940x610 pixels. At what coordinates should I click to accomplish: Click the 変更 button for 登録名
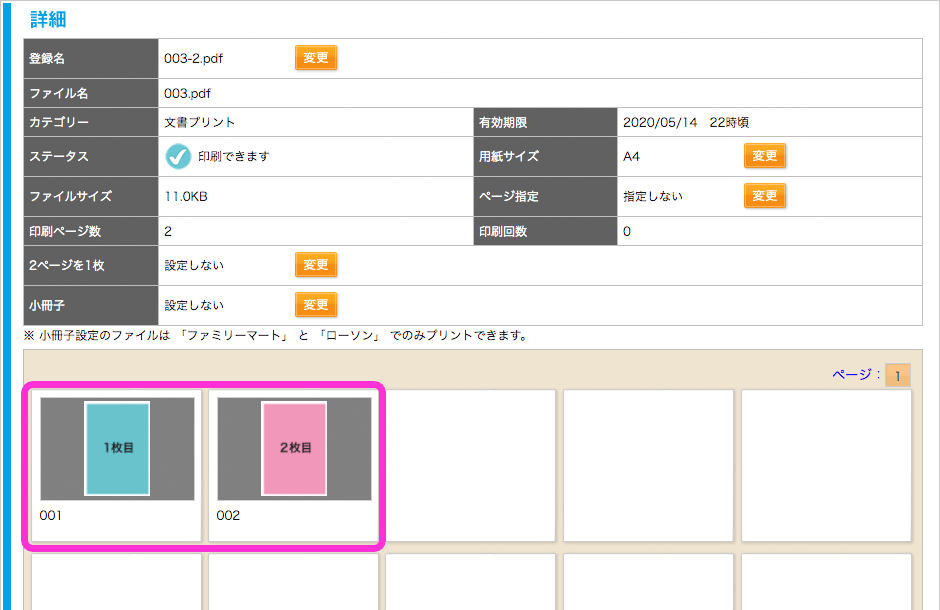(x=315, y=58)
